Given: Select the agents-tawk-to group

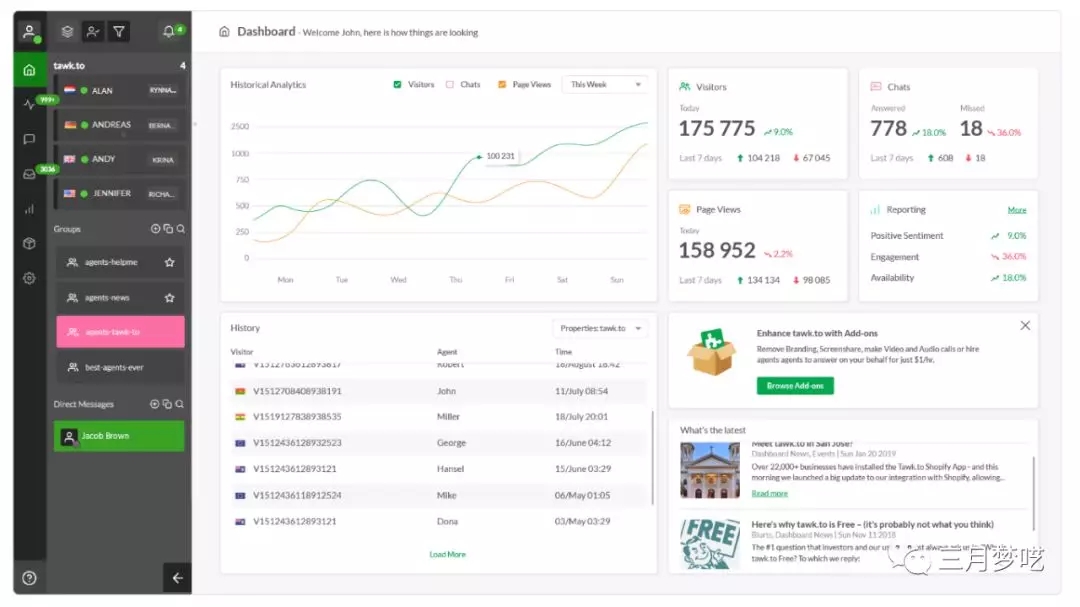Looking at the screenshot, I should (x=120, y=332).
